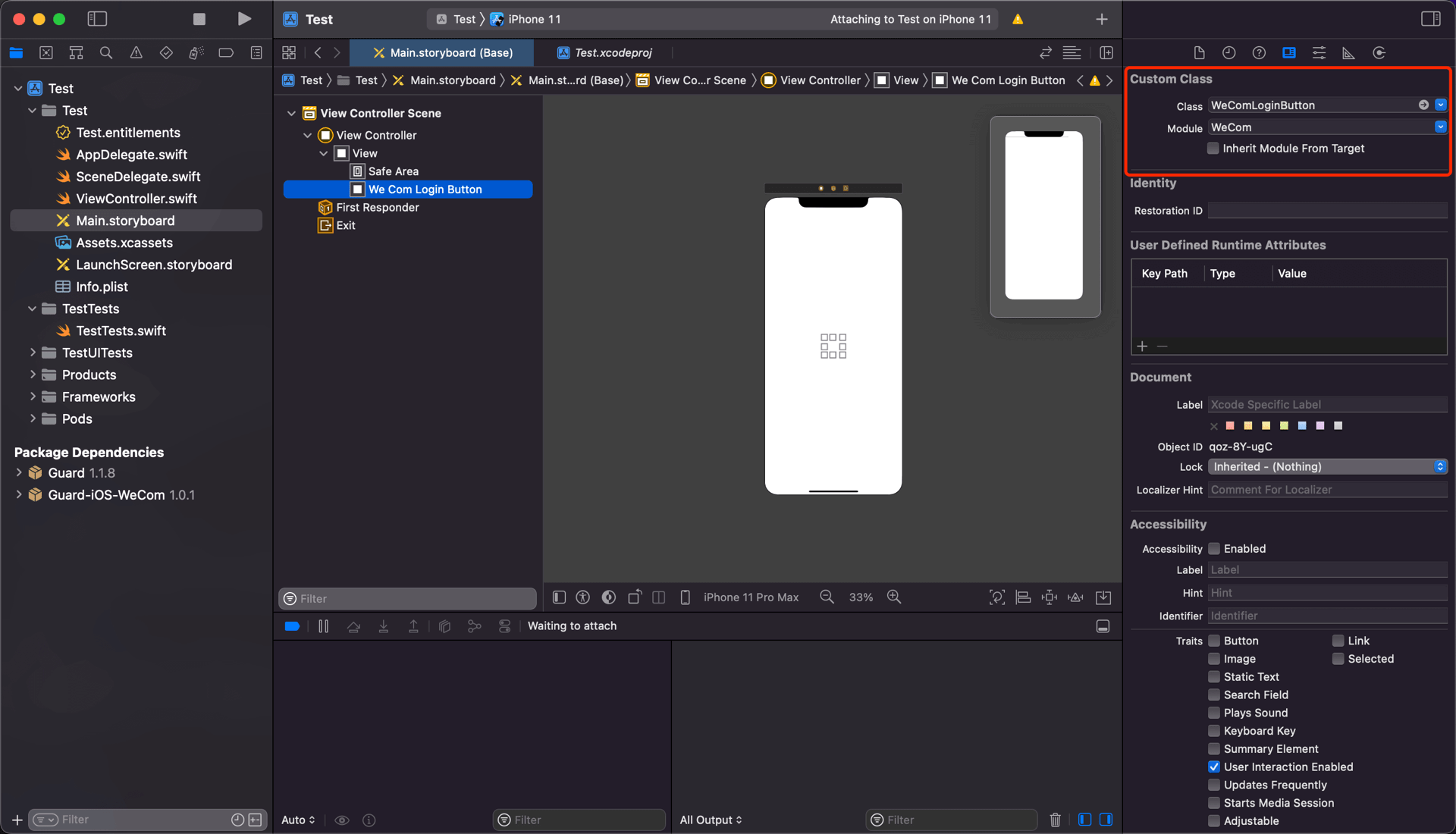Switch to Test.xcodeproj tab
Screen dimensions: 1456x834
613,52
